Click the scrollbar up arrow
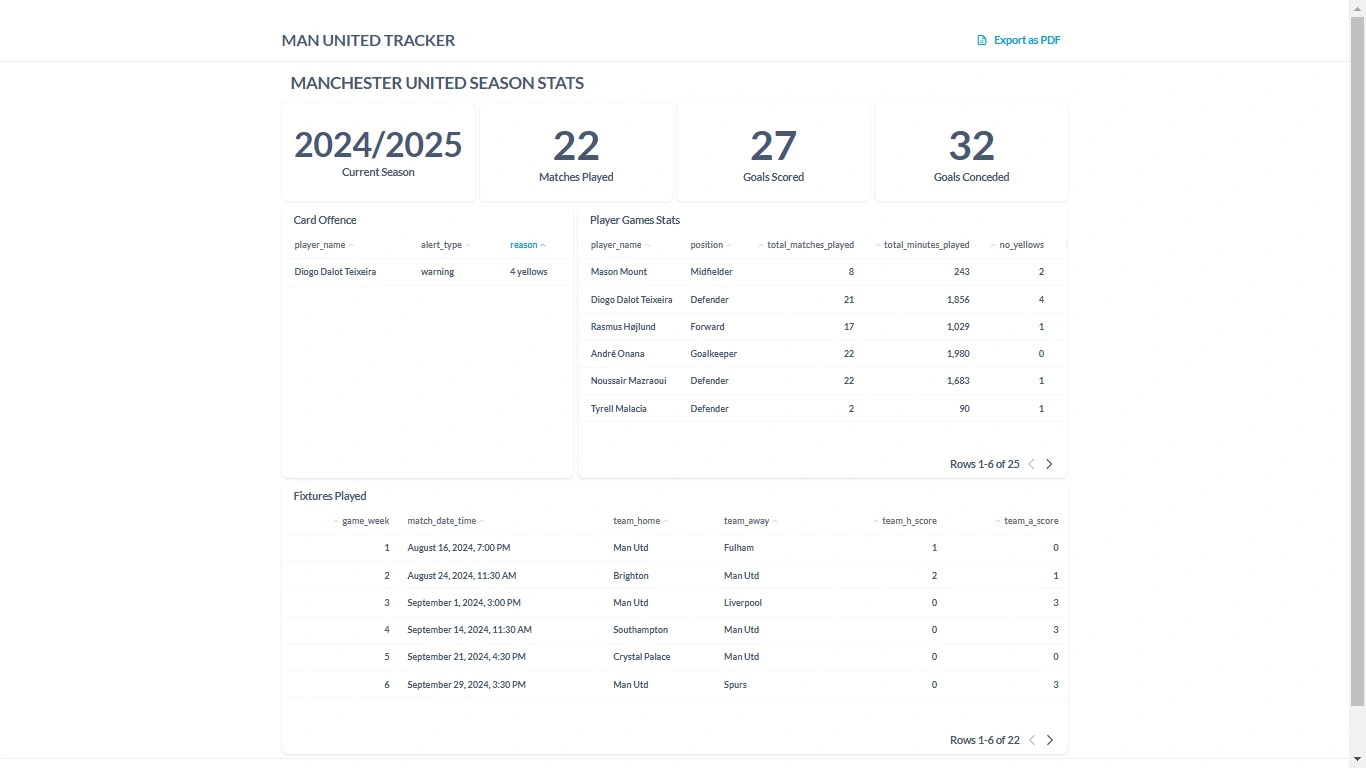Viewport: 1366px width, 768px height. [x=1358, y=7]
